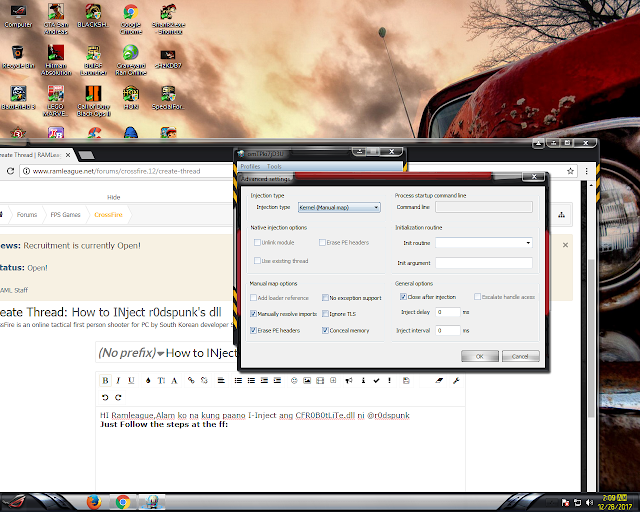Screen dimensions: 640x512
Task: Click OK in Advanced settings dialog
Action: coord(480,356)
